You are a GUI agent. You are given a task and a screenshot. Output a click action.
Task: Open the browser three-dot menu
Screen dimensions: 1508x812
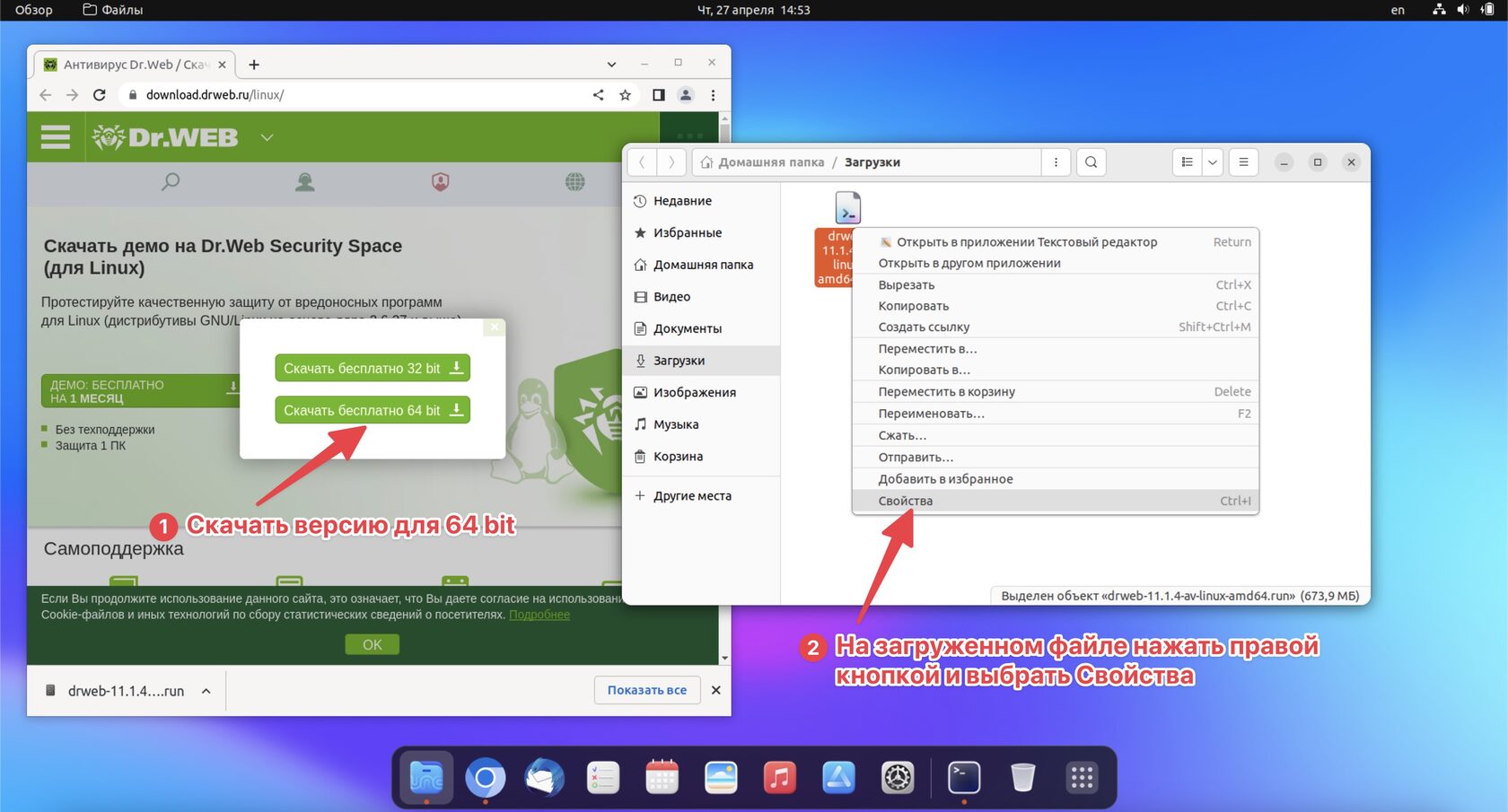click(714, 95)
